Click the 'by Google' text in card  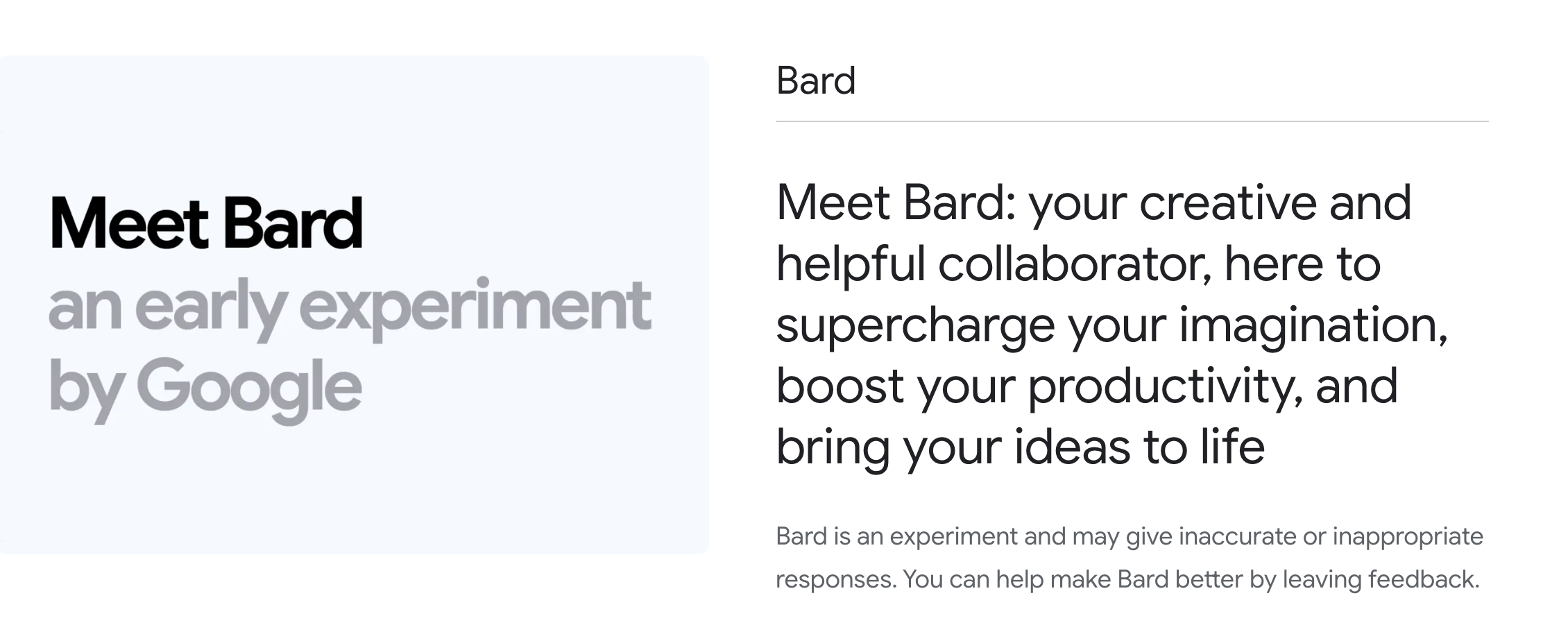pos(205,386)
